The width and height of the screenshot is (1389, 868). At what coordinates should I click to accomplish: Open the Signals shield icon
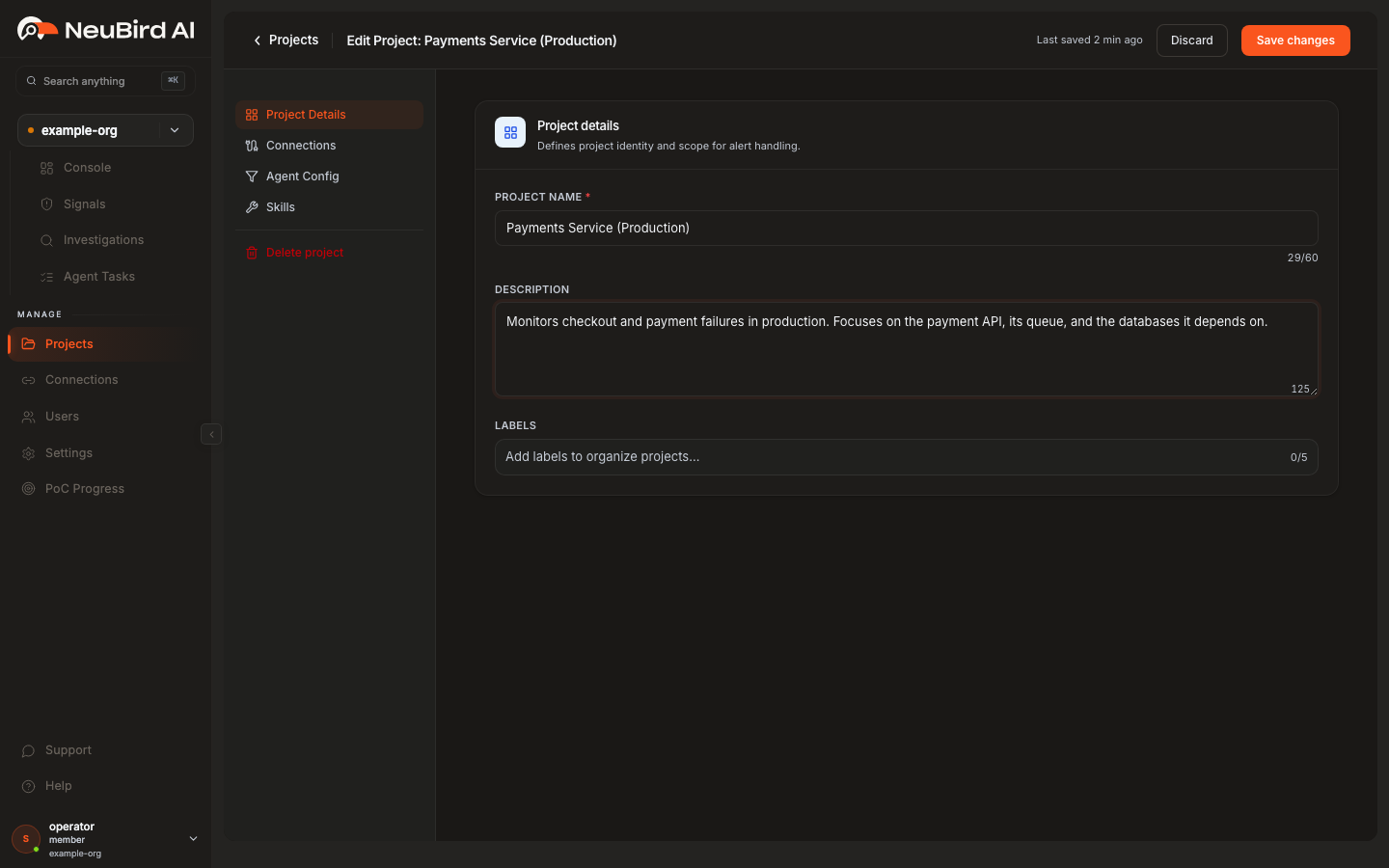pyautogui.click(x=46, y=204)
